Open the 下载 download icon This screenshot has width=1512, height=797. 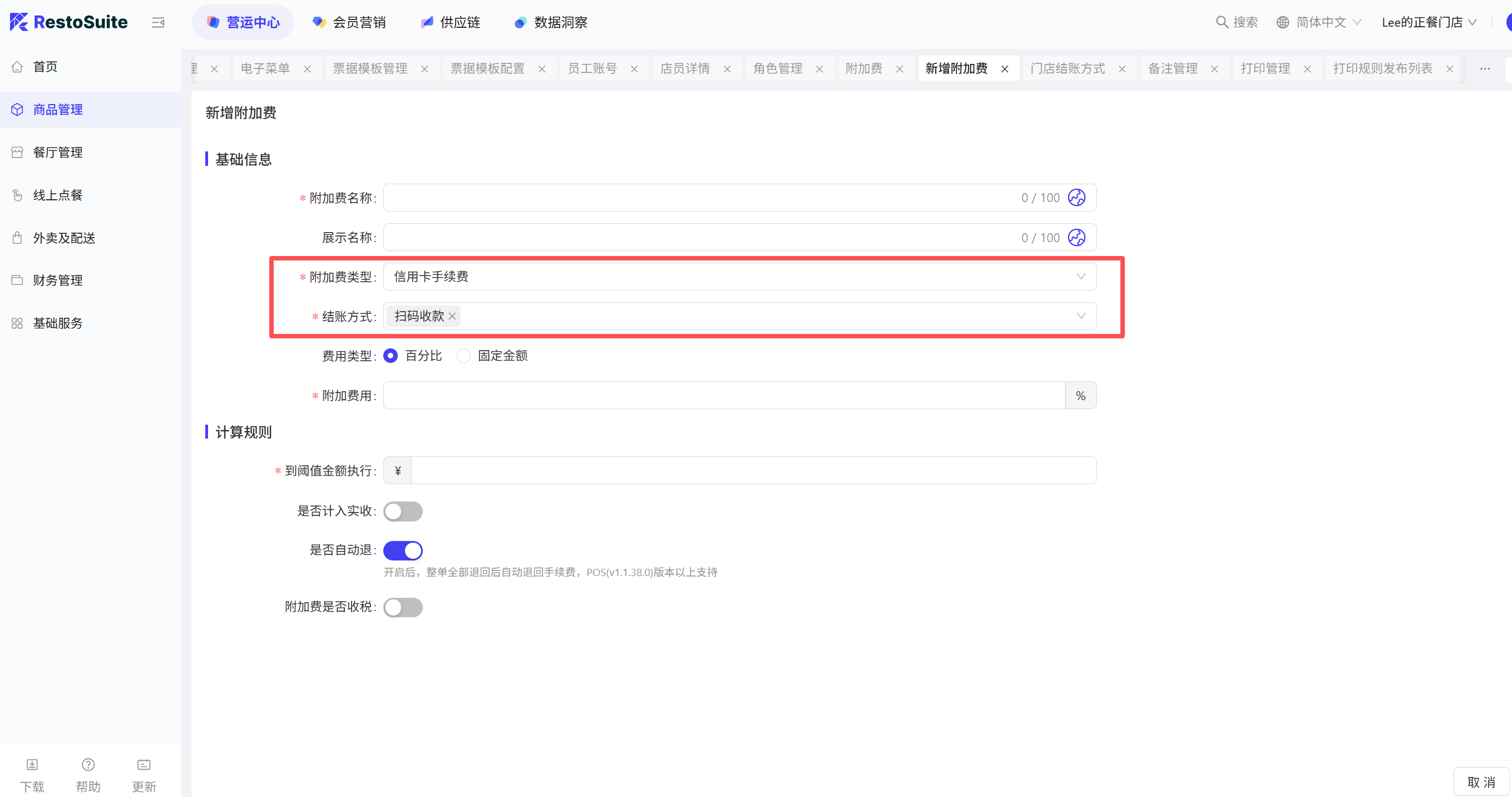click(x=32, y=765)
